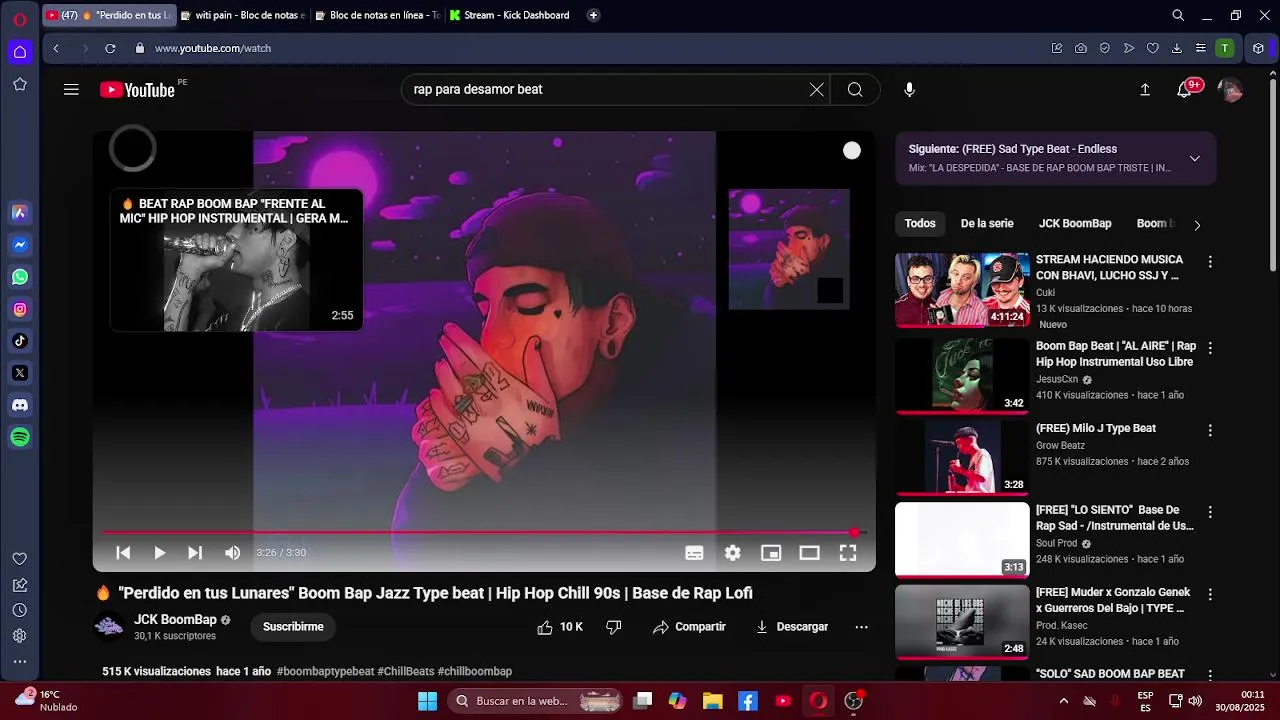The height and width of the screenshot is (720, 1280).
Task: Open YouTube notifications bell
Action: pyautogui.click(x=1184, y=90)
